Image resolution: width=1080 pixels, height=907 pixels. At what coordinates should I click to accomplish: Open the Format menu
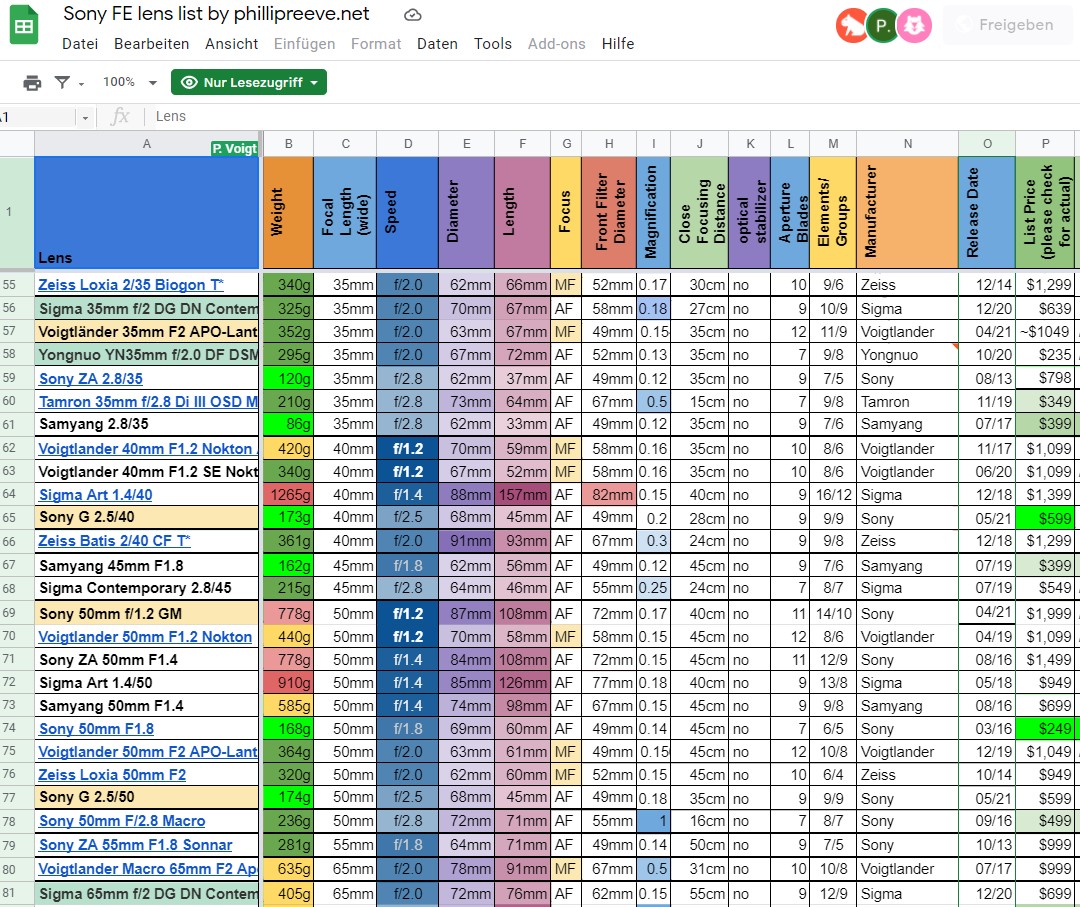376,44
